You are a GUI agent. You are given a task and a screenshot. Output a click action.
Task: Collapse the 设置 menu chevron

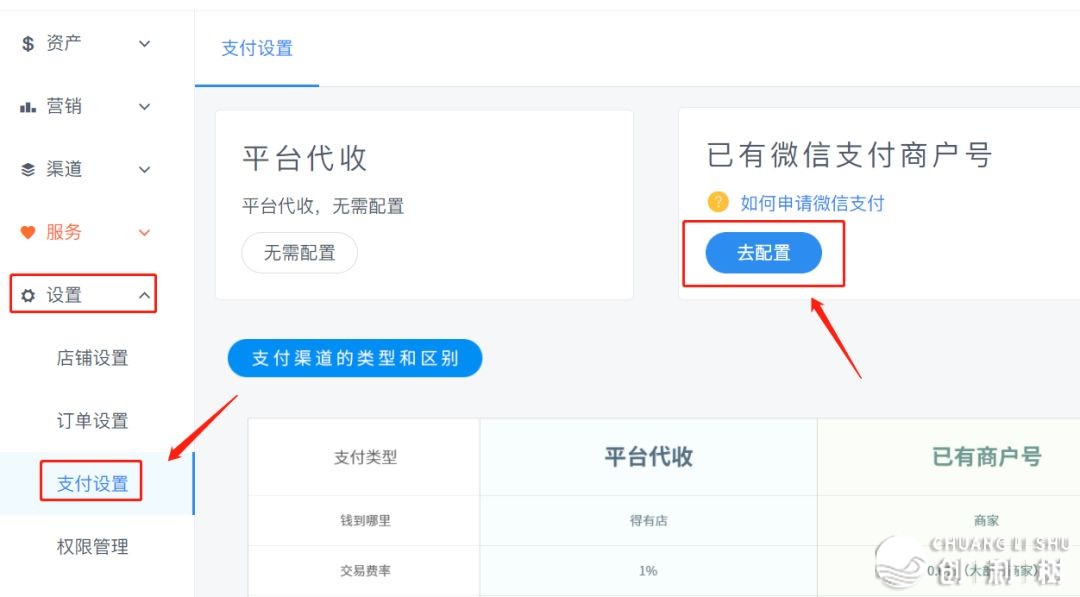[x=144, y=296]
